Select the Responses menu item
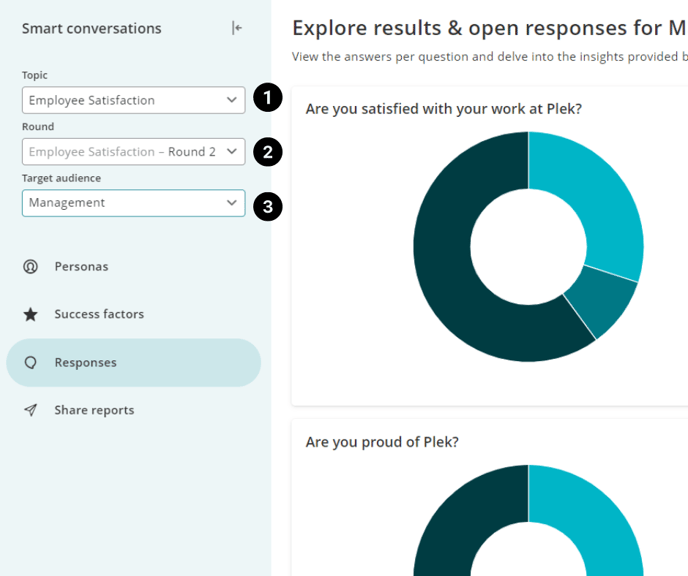 [x=133, y=363]
